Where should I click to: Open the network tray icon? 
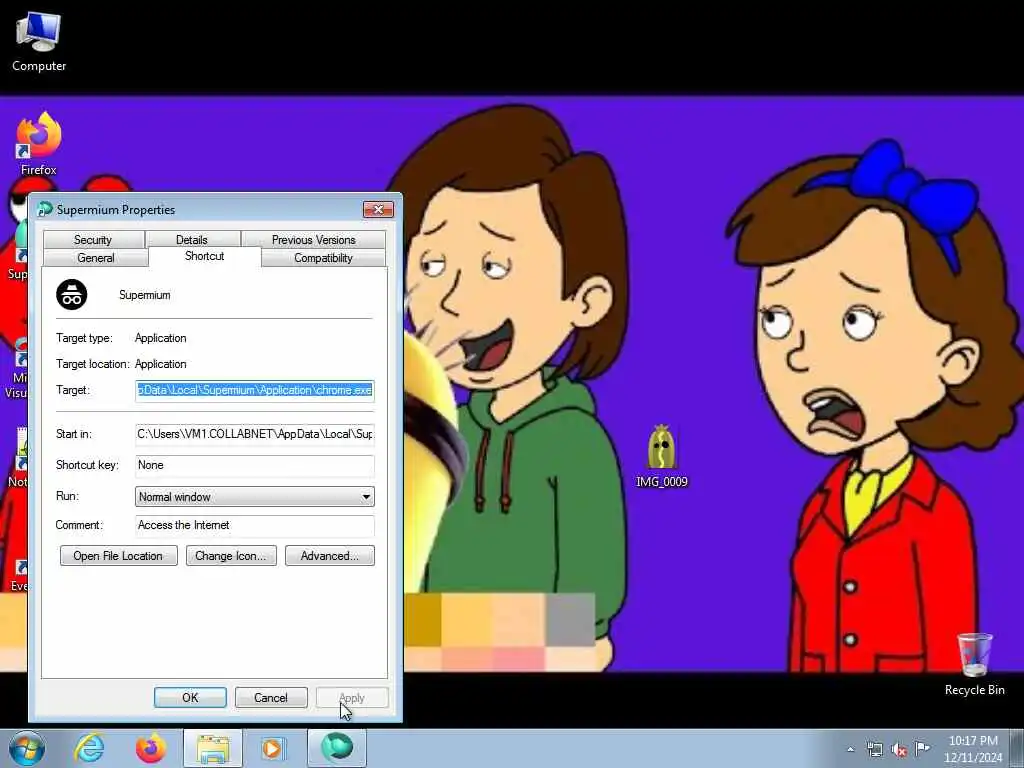tap(874, 750)
